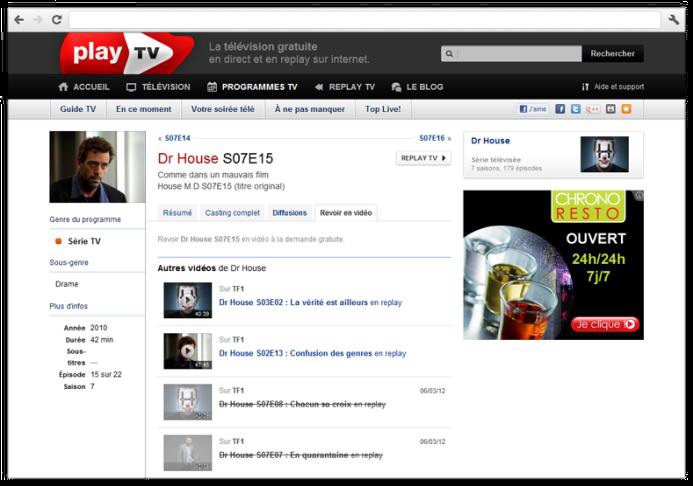Switch to the Diffusions tab
The height and width of the screenshot is (486, 693).
click(289, 213)
